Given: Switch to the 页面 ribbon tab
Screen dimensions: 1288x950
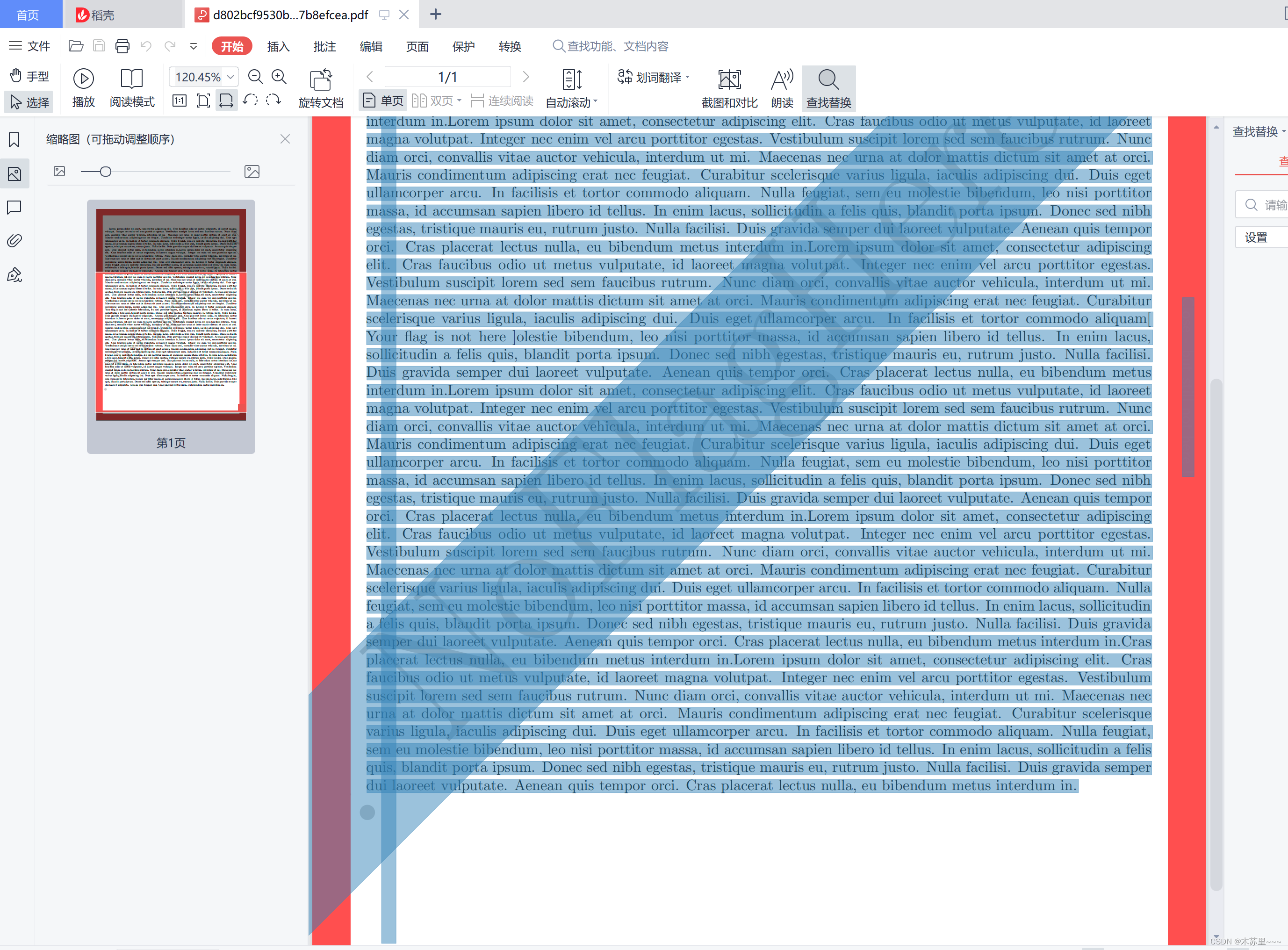Looking at the screenshot, I should (417, 46).
